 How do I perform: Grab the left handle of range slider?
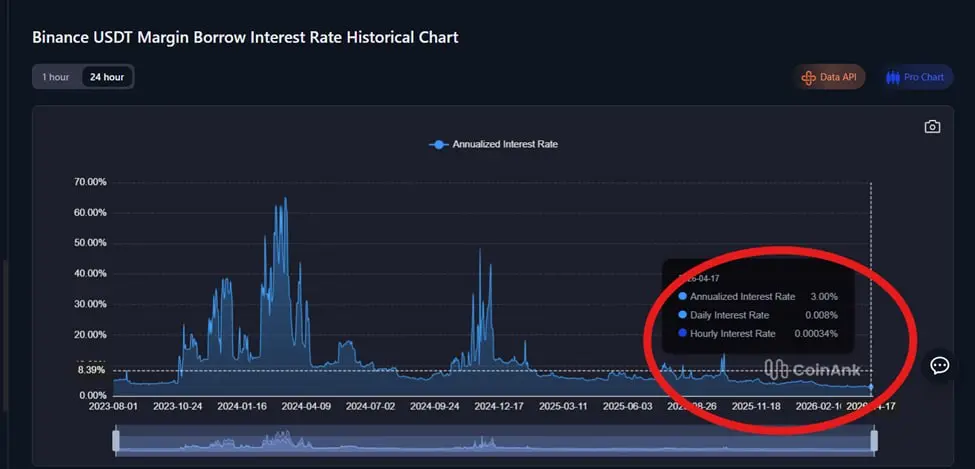click(116, 440)
